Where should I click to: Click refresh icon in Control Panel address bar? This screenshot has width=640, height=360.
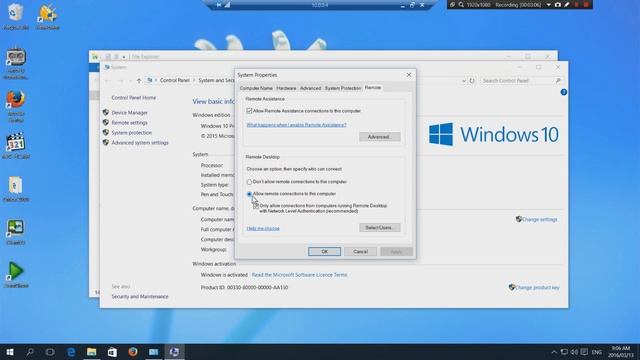[472, 81]
